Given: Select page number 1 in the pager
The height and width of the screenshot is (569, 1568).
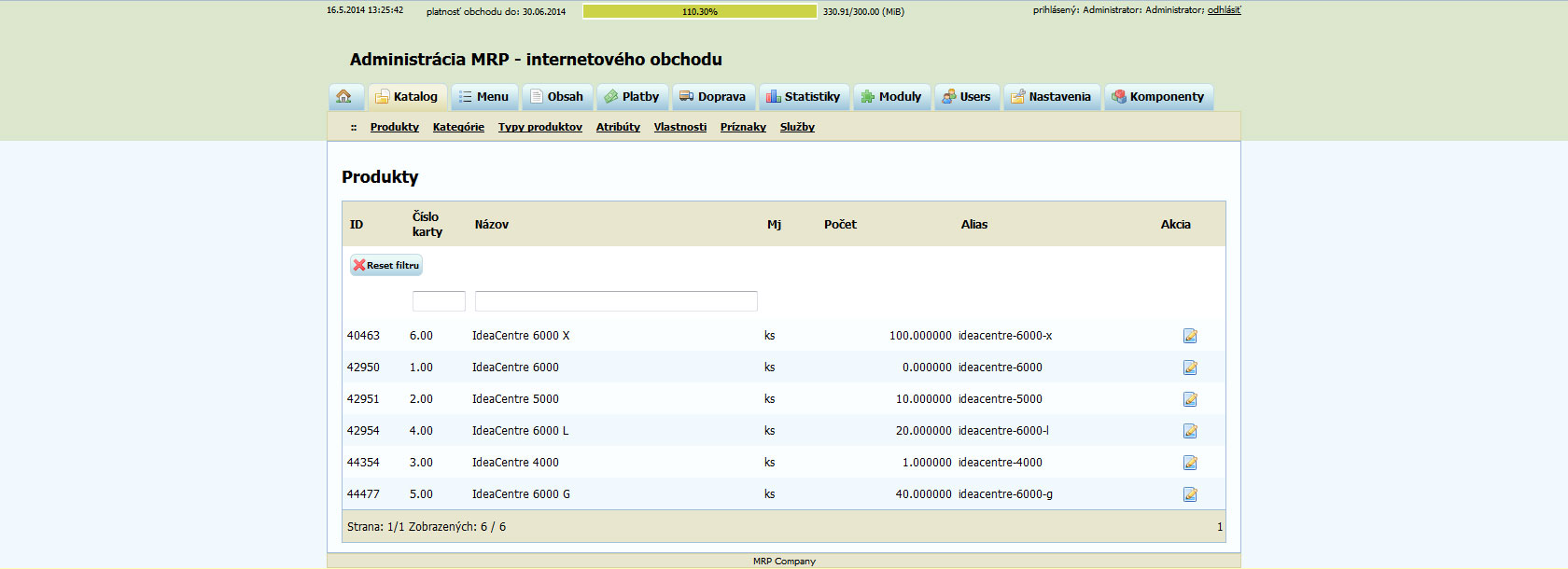Looking at the screenshot, I should point(1220,527).
